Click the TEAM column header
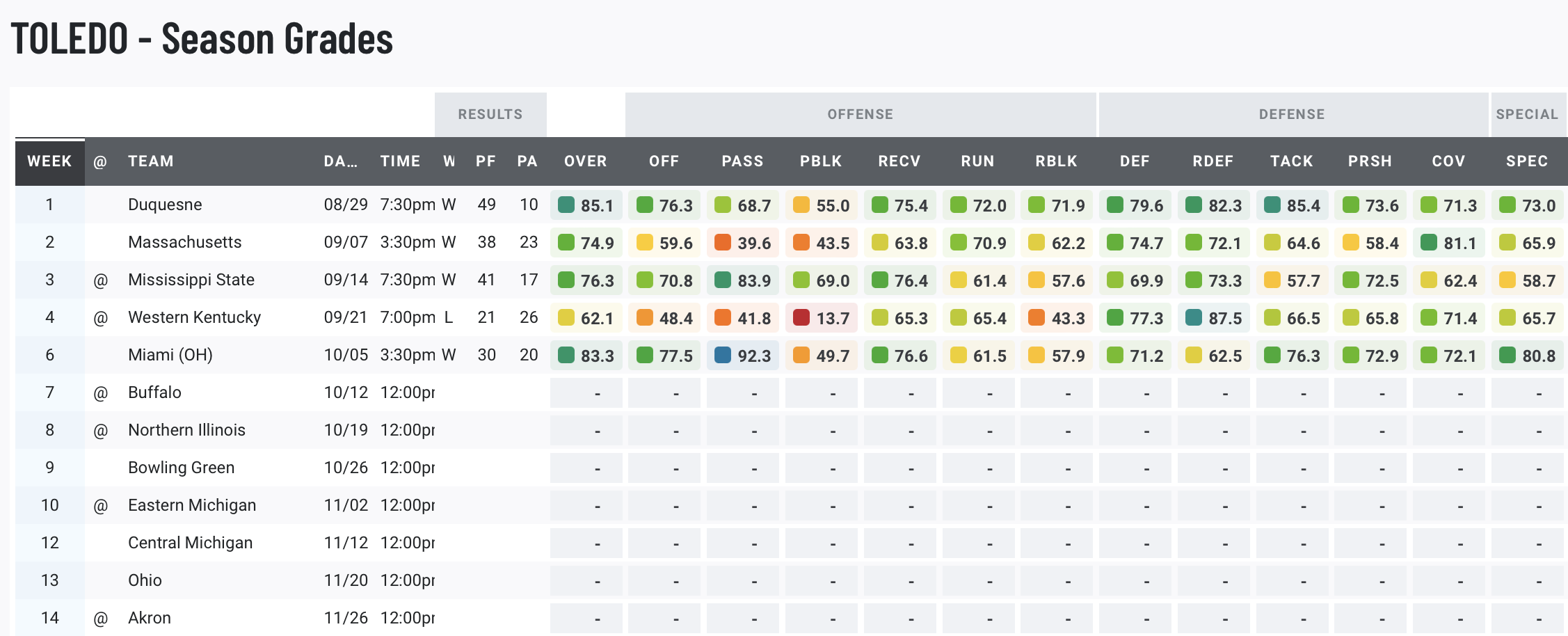The image size is (1568, 636). tap(151, 161)
